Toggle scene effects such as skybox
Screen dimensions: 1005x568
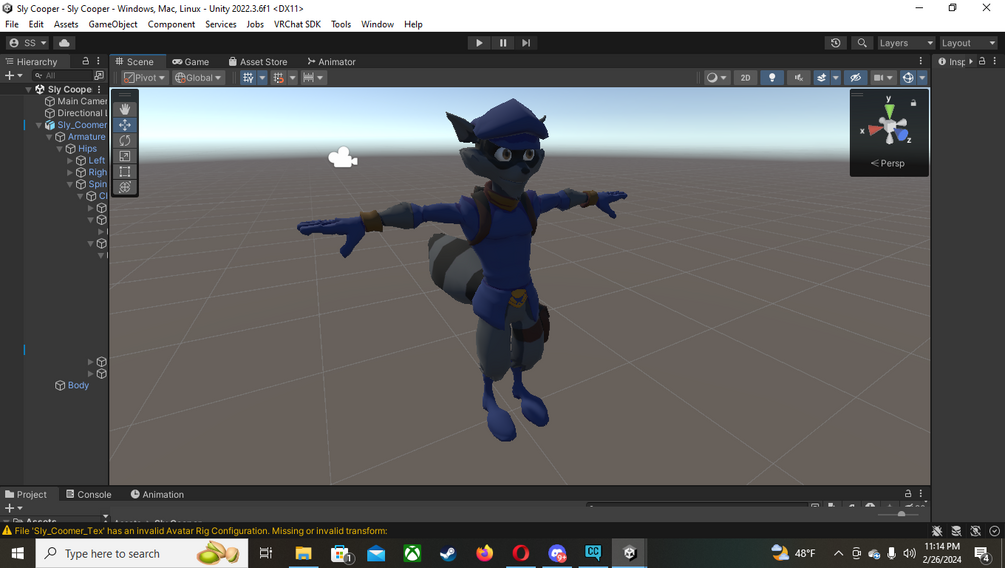point(822,78)
